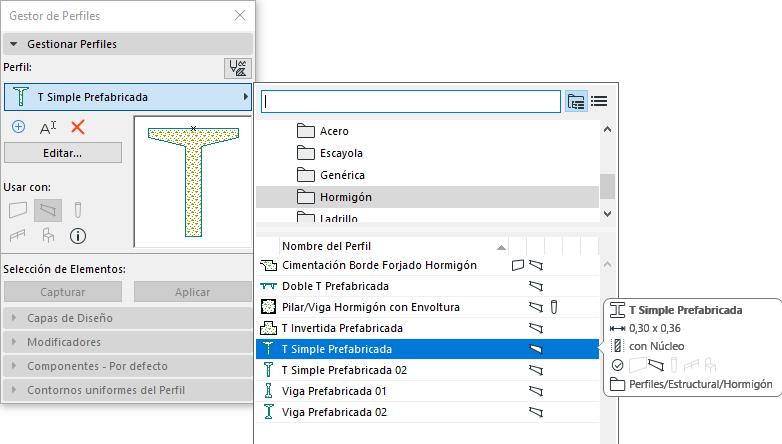The image size is (782, 444).
Task: Expand Componentes - Por defecto panel
Action: coord(128,366)
